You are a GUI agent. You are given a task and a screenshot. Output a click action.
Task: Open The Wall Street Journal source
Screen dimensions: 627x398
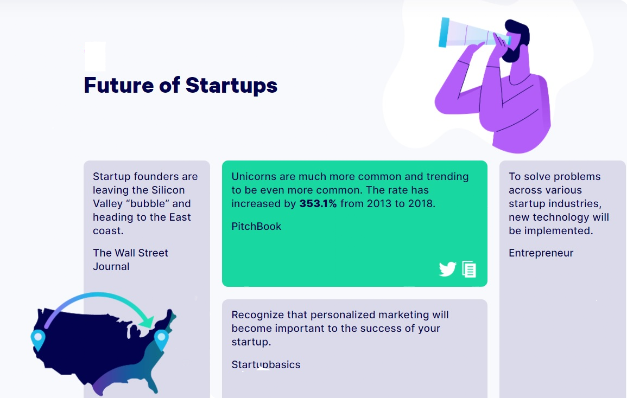(130, 260)
